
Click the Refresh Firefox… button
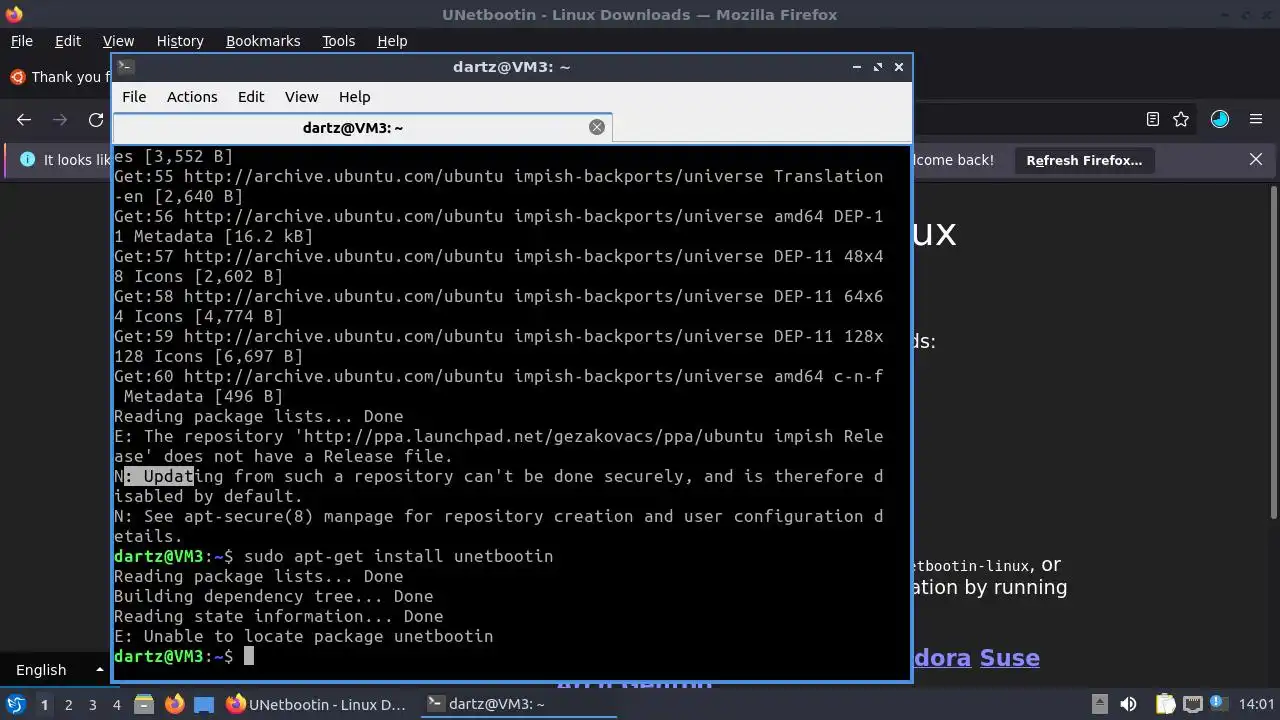1084,160
